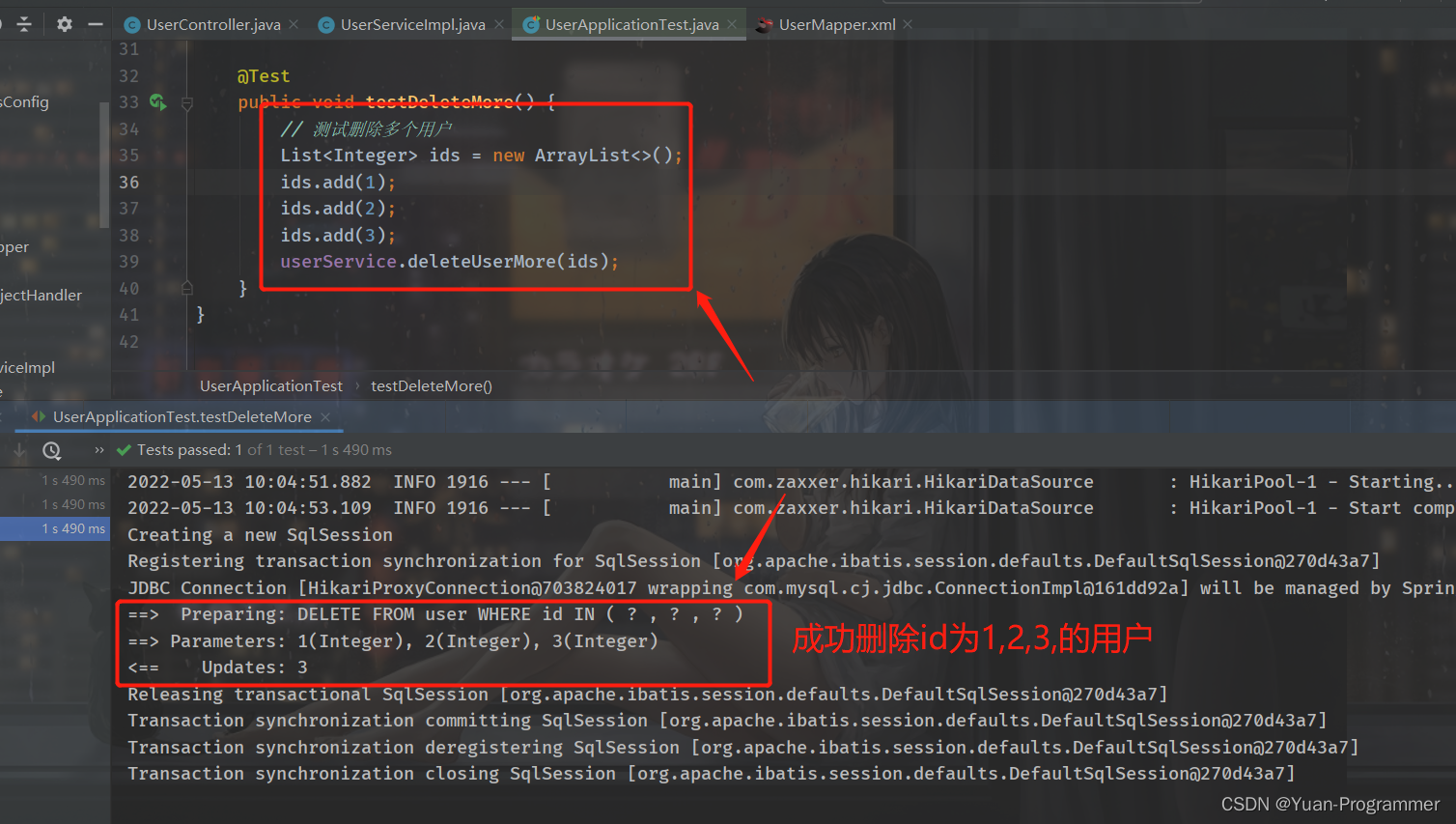Run testDeleteMore from gutter icon
The width and height of the screenshot is (1456, 824).
[x=157, y=102]
